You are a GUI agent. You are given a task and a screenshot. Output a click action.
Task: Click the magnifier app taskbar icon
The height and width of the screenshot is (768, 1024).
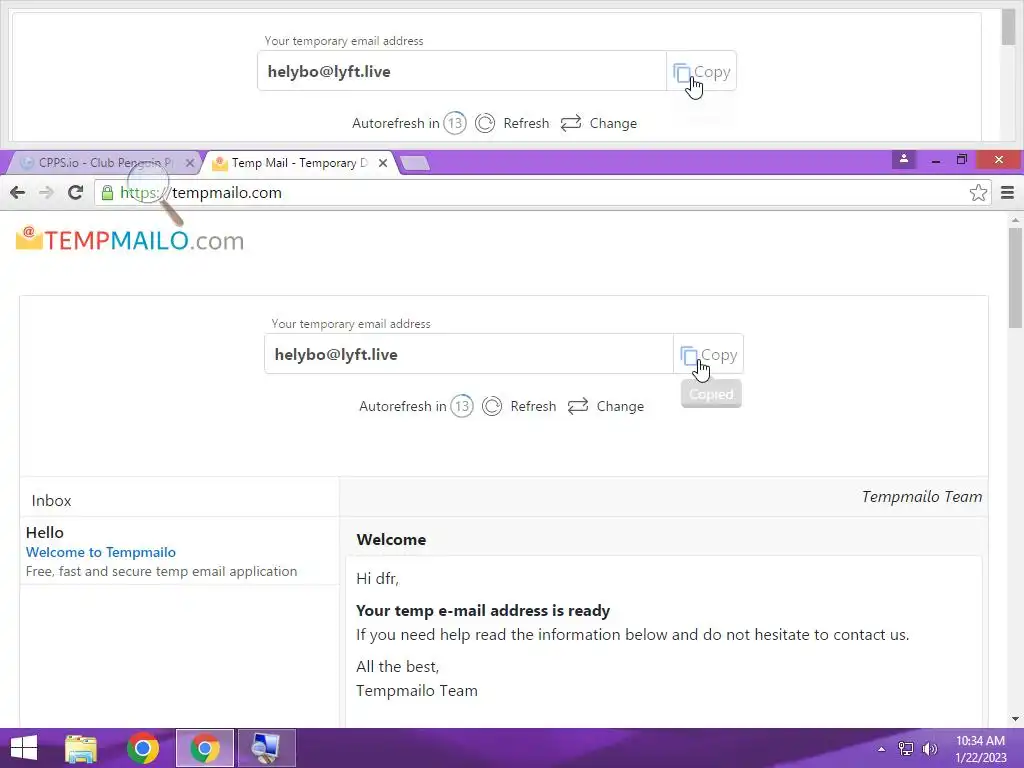(x=266, y=748)
